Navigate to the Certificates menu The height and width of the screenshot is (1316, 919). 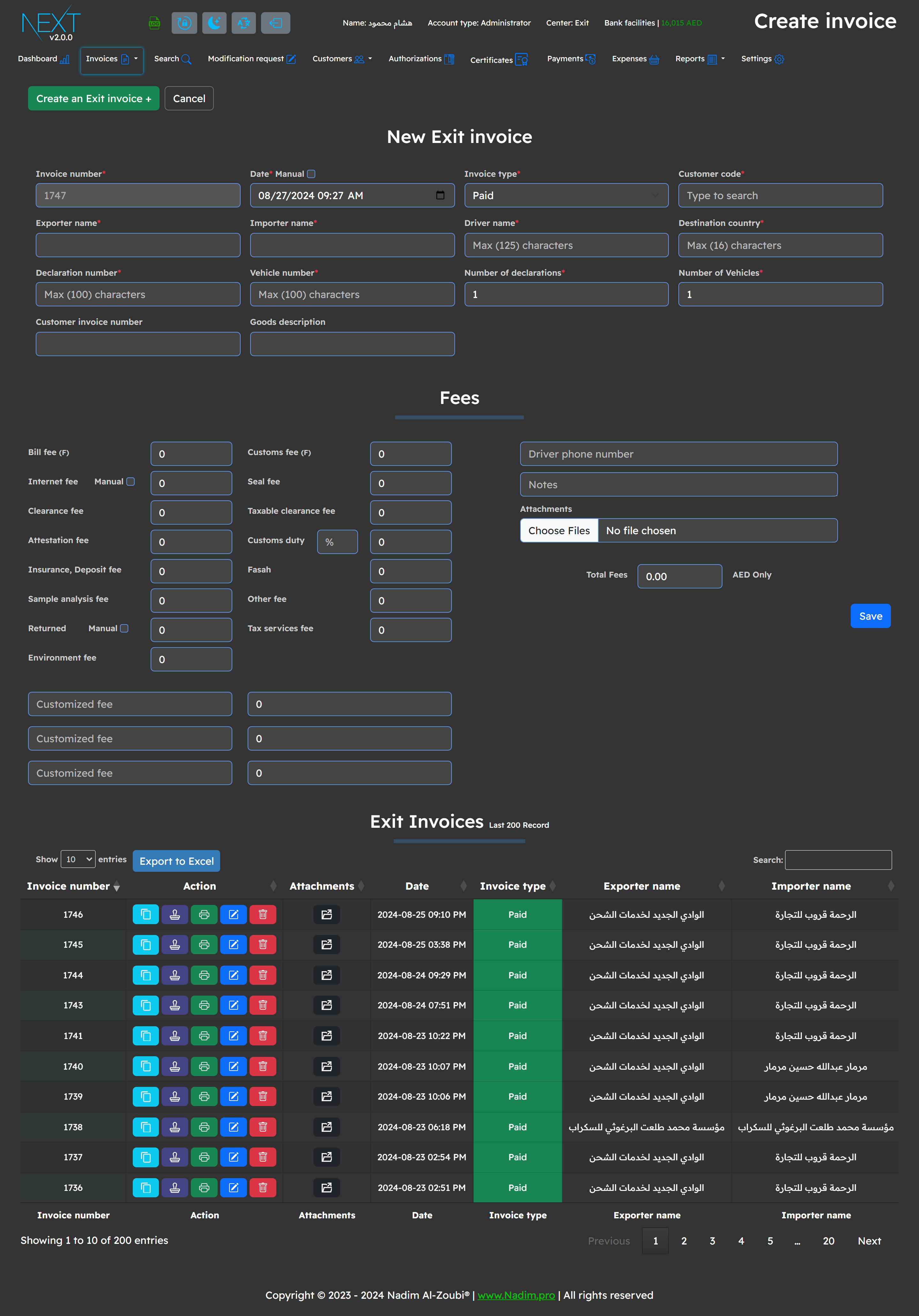click(x=497, y=60)
